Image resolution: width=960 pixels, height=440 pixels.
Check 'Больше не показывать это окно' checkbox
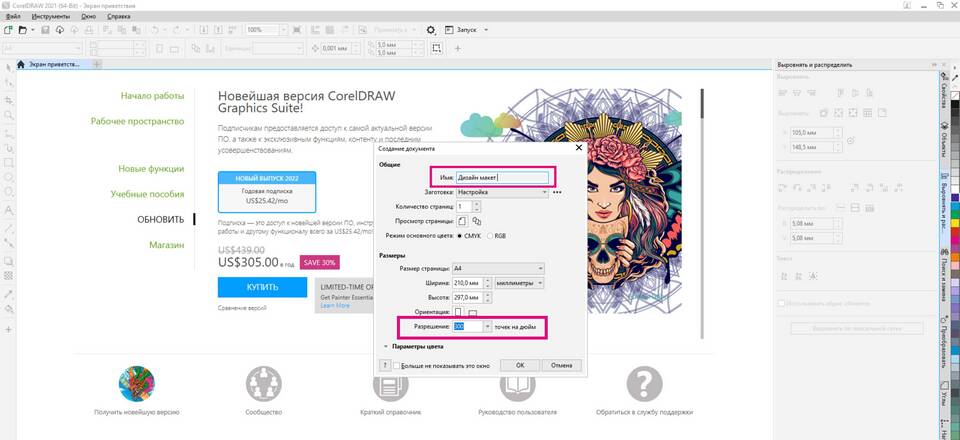[396, 366]
